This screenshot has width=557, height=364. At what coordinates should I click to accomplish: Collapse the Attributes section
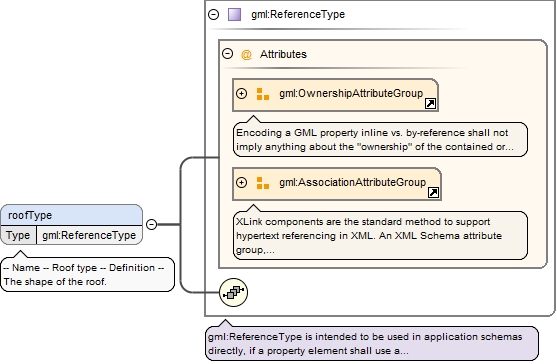coord(227,54)
